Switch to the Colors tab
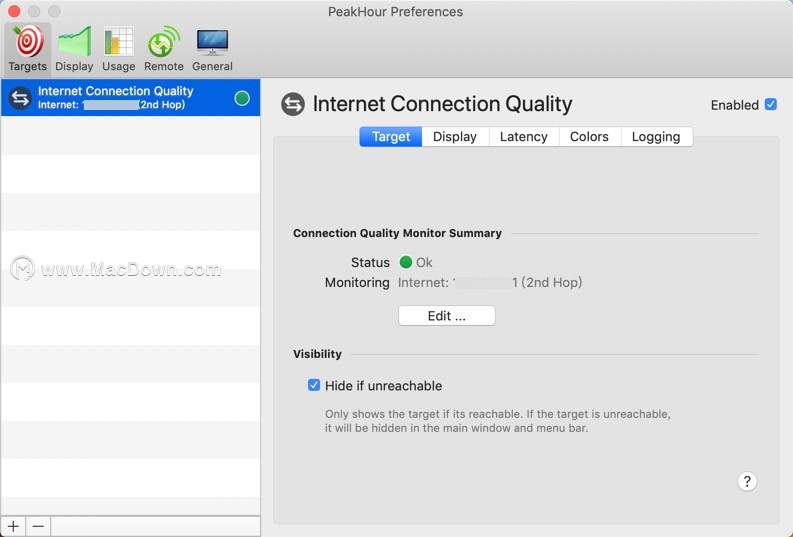The height and width of the screenshot is (537, 793). pyautogui.click(x=589, y=137)
